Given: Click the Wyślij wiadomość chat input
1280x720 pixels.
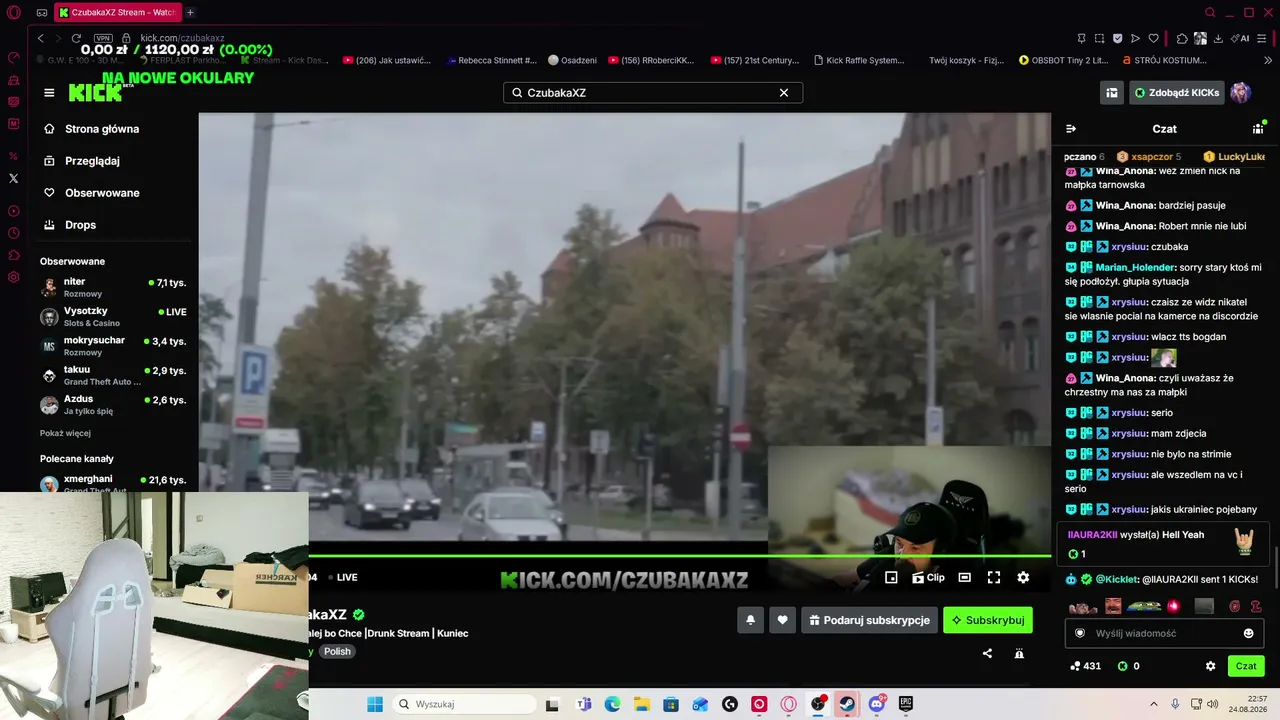Looking at the screenshot, I should click(1164, 633).
